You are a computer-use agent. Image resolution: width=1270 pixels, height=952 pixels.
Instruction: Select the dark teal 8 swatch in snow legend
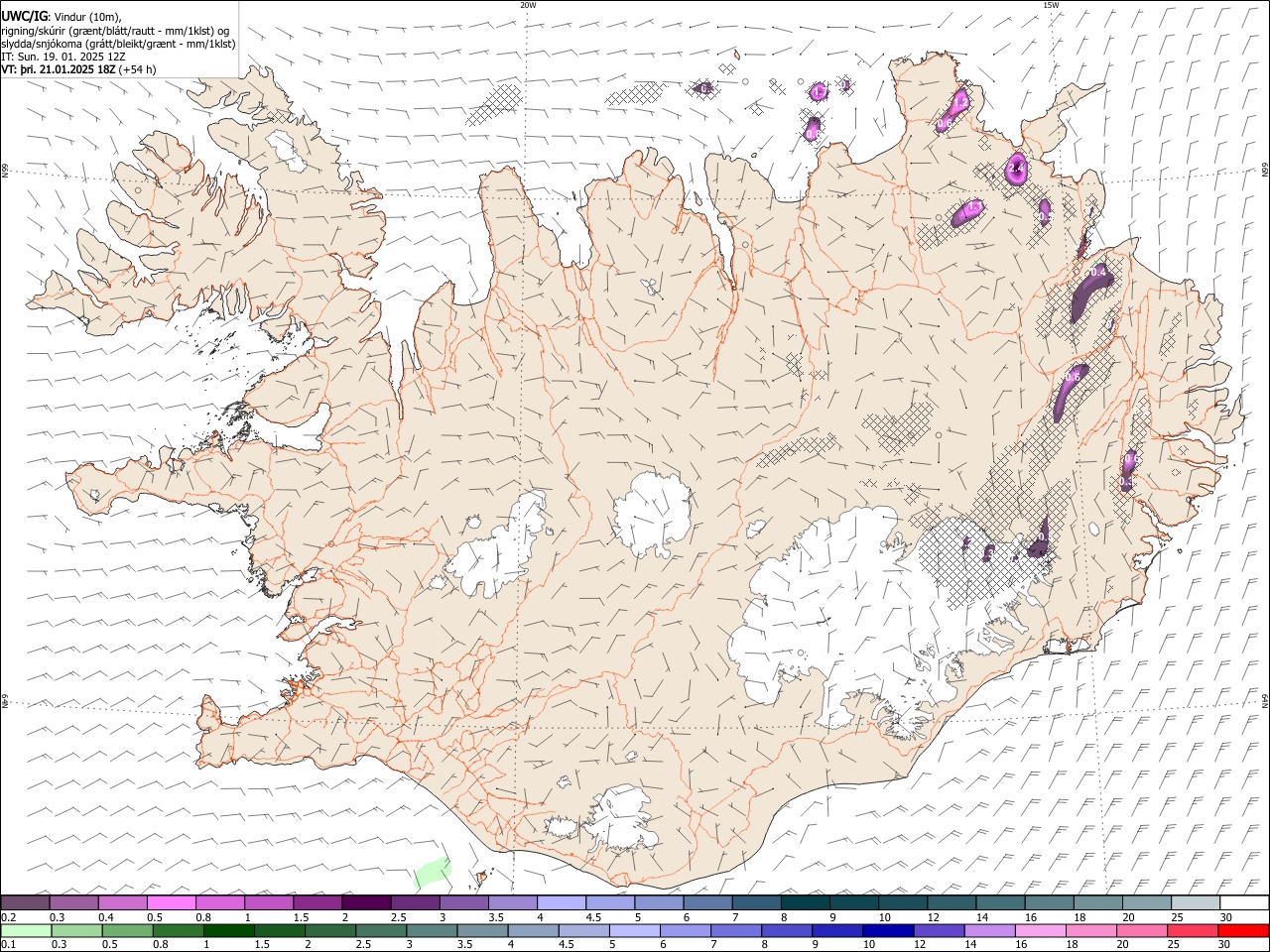(x=805, y=902)
